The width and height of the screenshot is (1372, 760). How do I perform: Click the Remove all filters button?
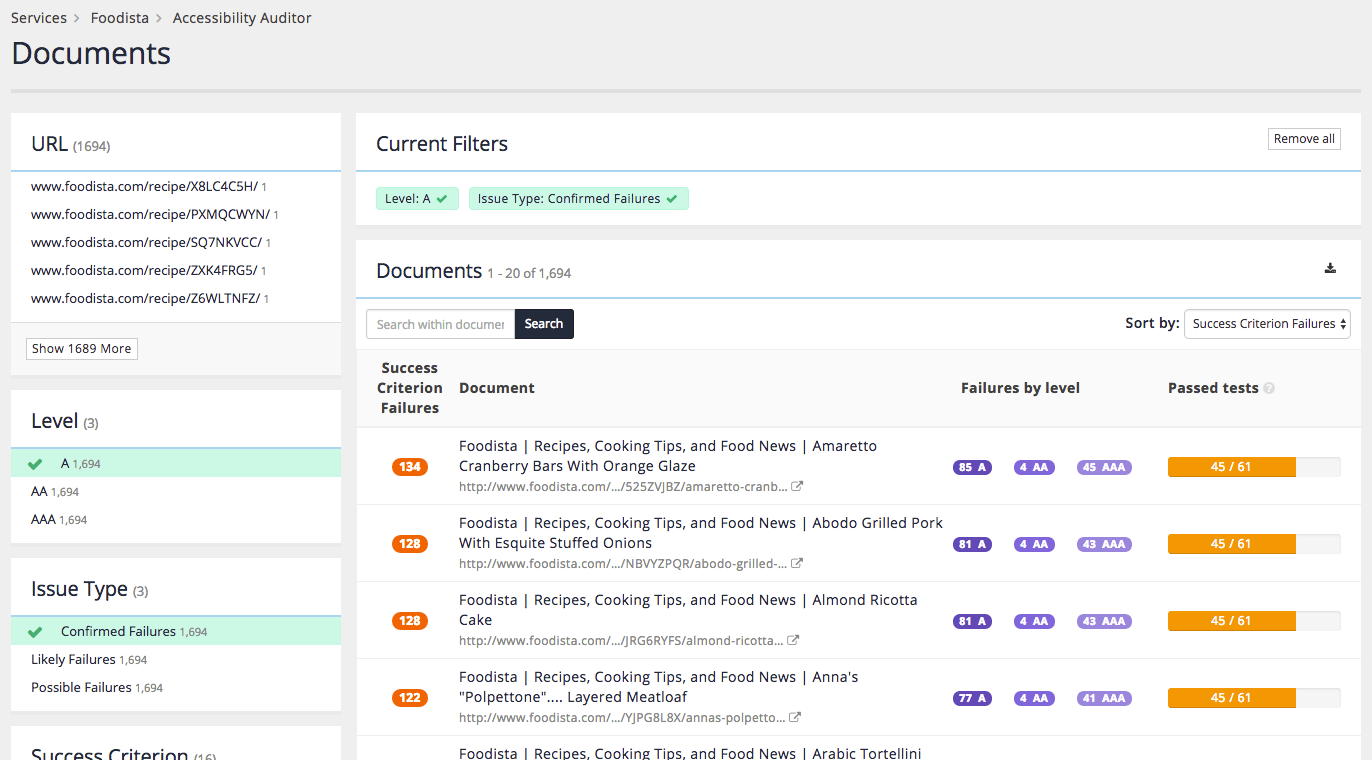[x=1304, y=139]
